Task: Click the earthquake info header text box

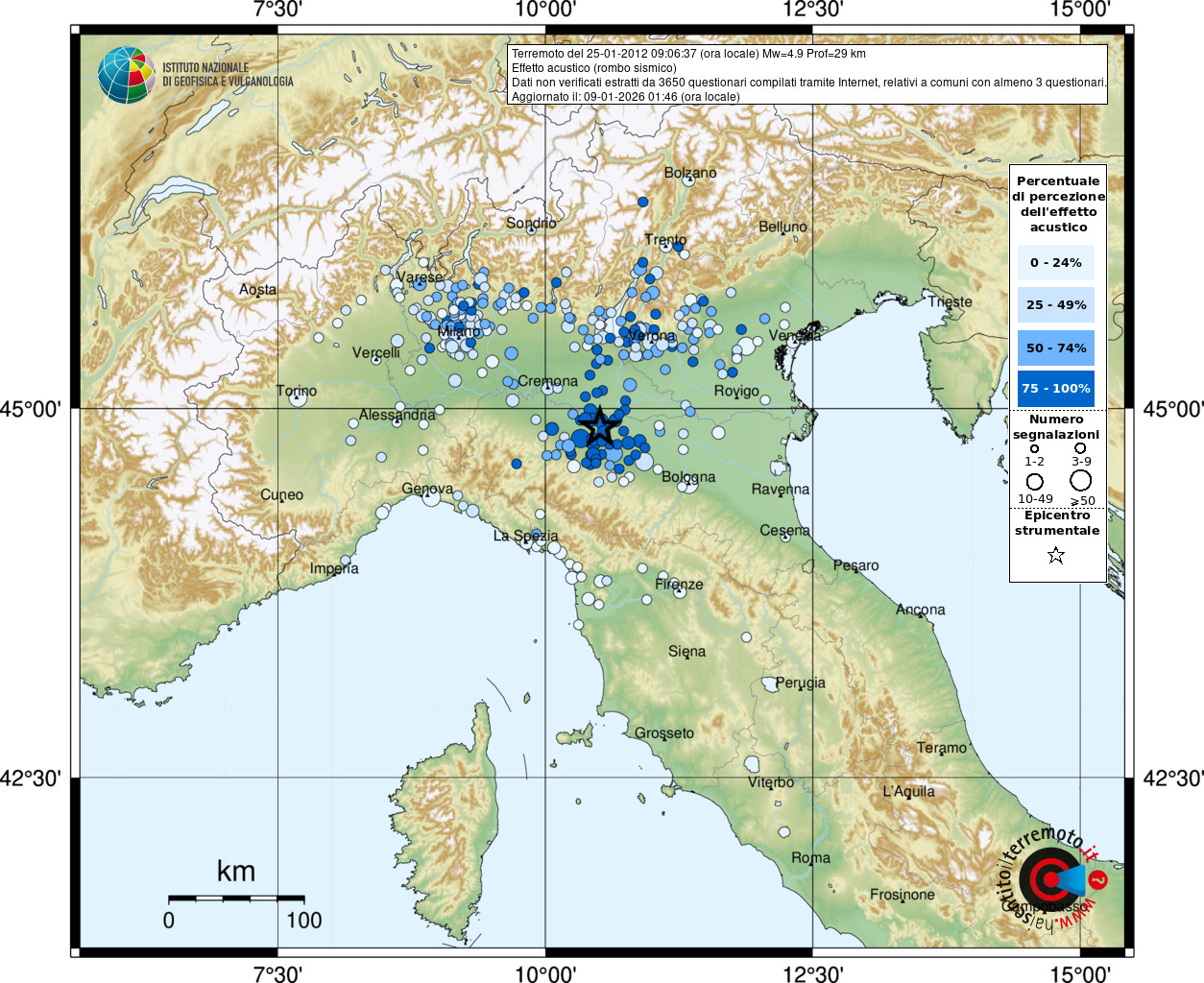Action: pyautogui.click(x=807, y=74)
